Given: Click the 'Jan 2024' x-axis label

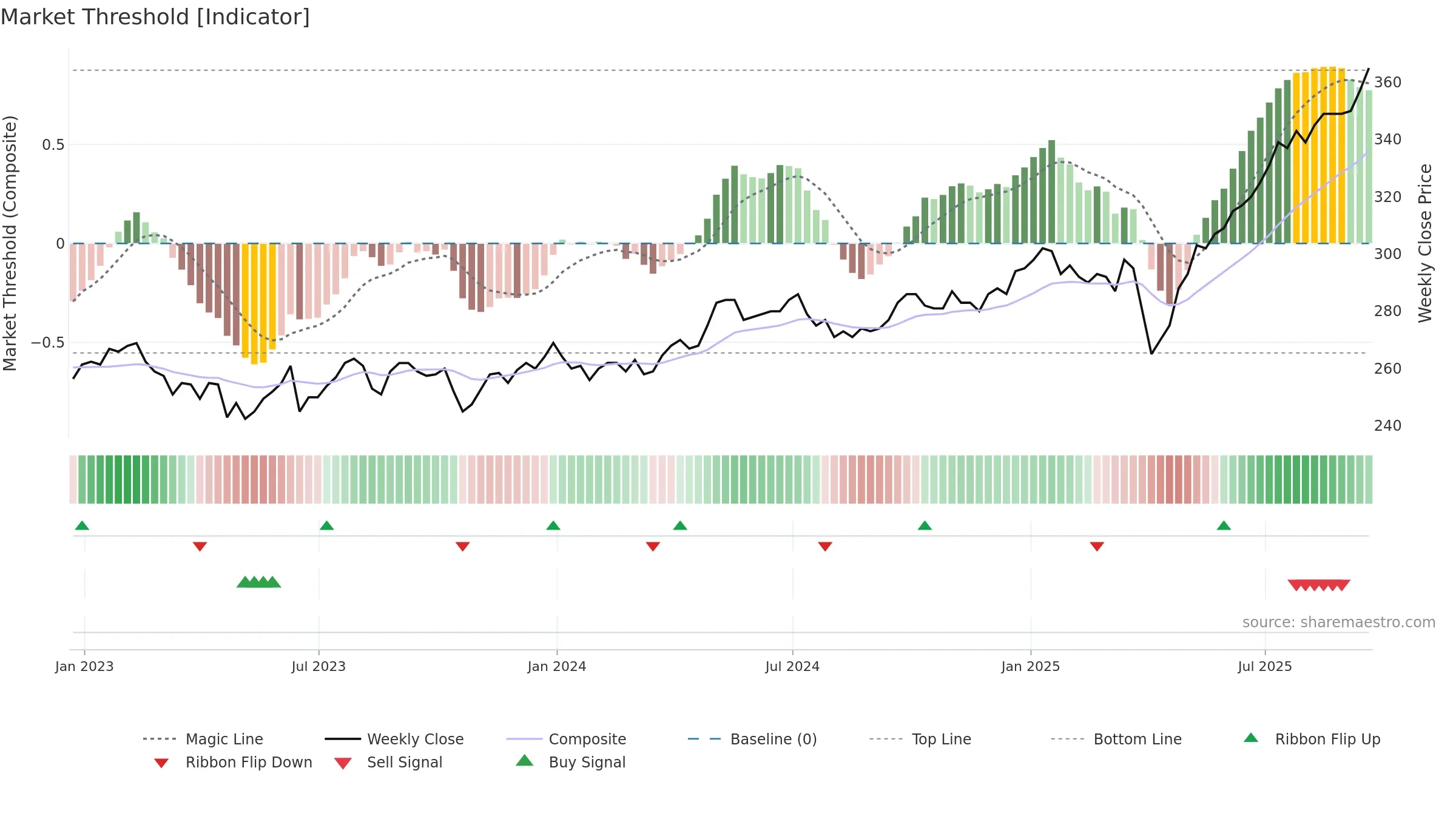Looking at the screenshot, I should 557,666.
